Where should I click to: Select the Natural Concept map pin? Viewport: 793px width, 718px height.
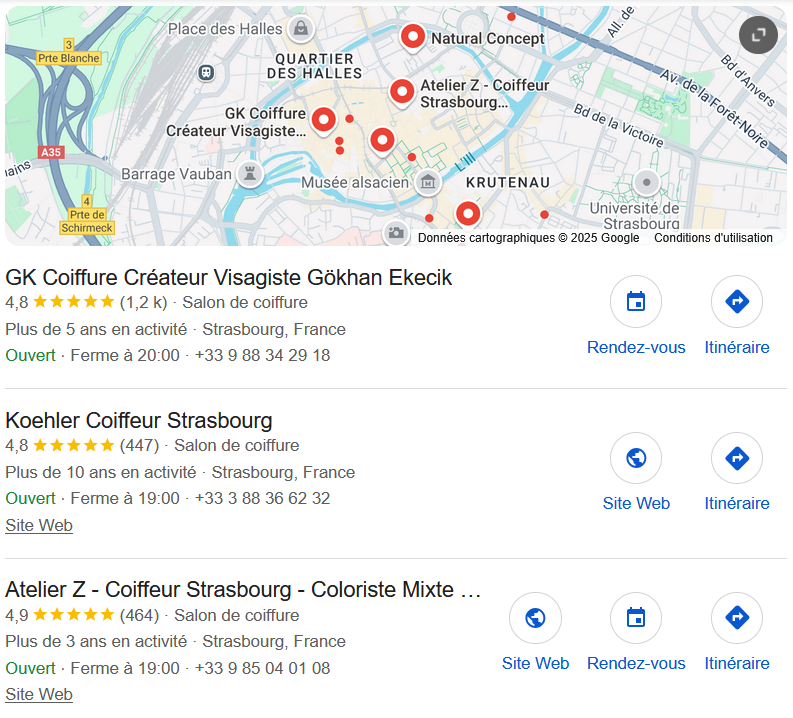(412, 37)
